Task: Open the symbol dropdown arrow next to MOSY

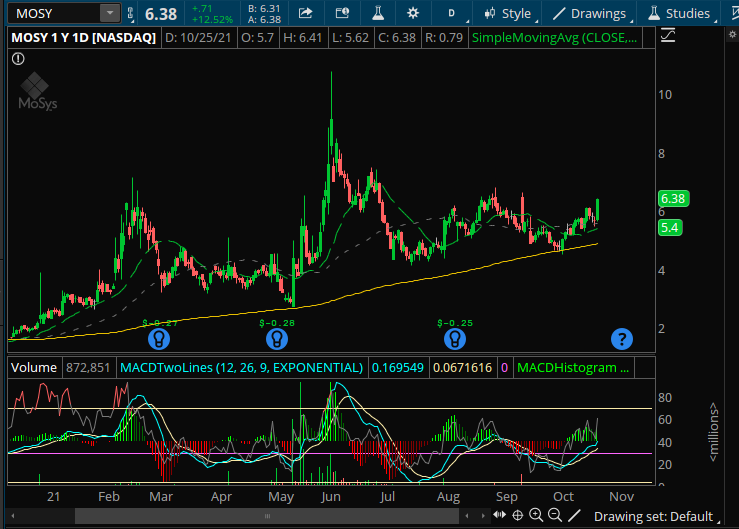Action: click(x=110, y=14)
